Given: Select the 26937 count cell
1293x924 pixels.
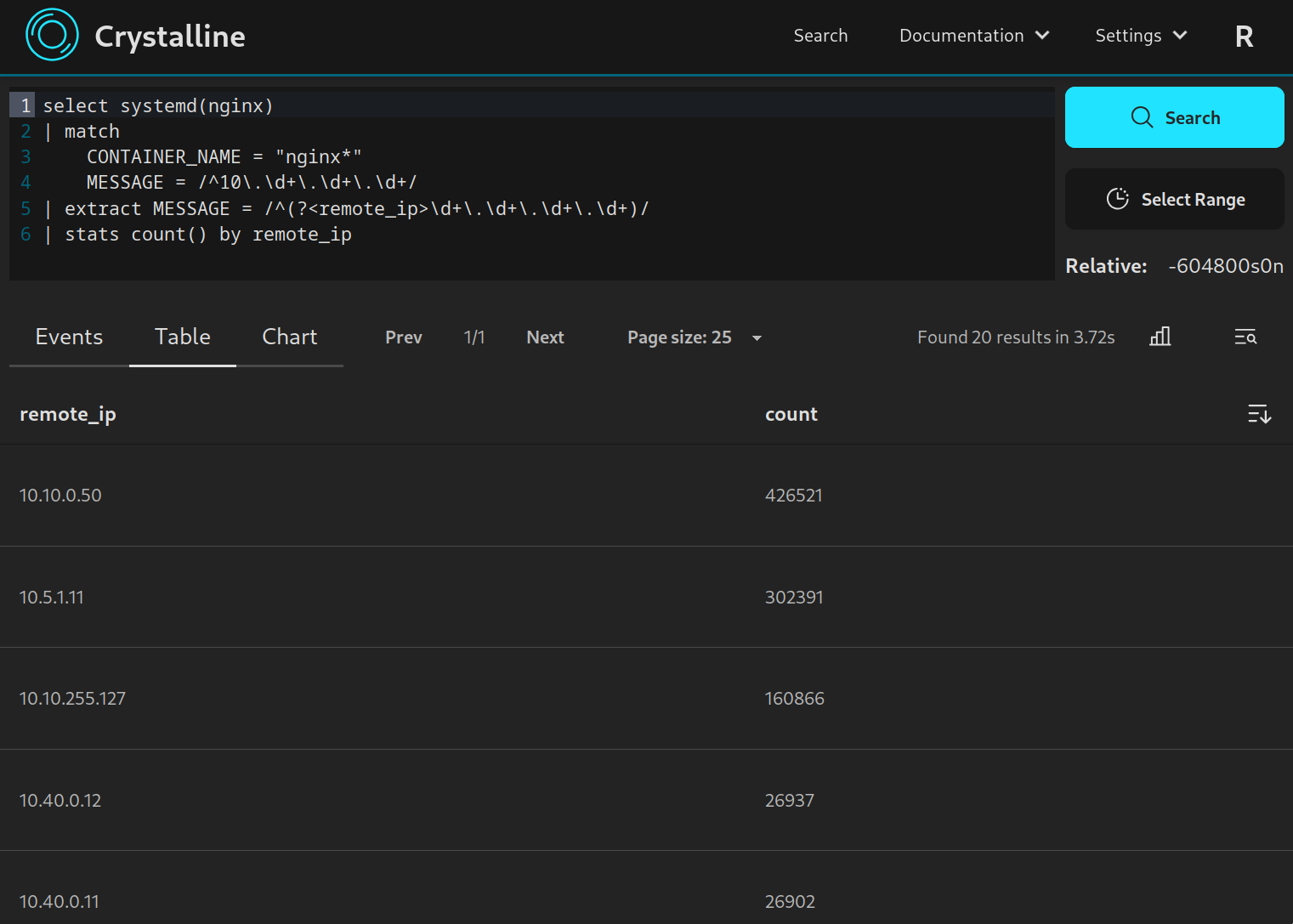Looking at the screenshot, I should coord(790,801).
